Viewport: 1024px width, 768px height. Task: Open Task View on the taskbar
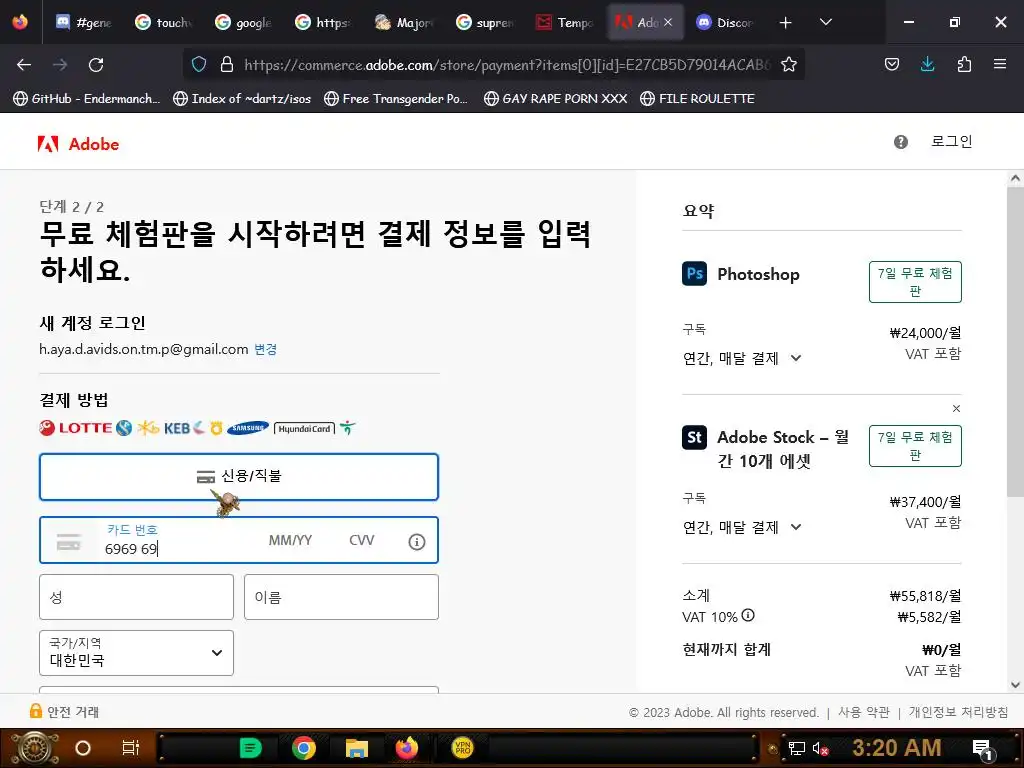click(x=131, y=748)
